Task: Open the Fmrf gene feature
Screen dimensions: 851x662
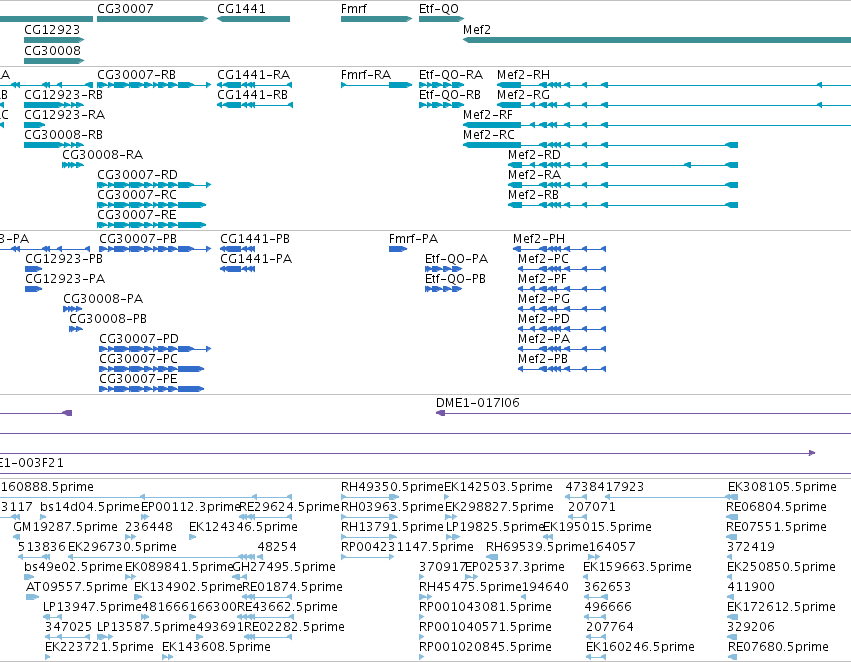Action: [376, 19]
